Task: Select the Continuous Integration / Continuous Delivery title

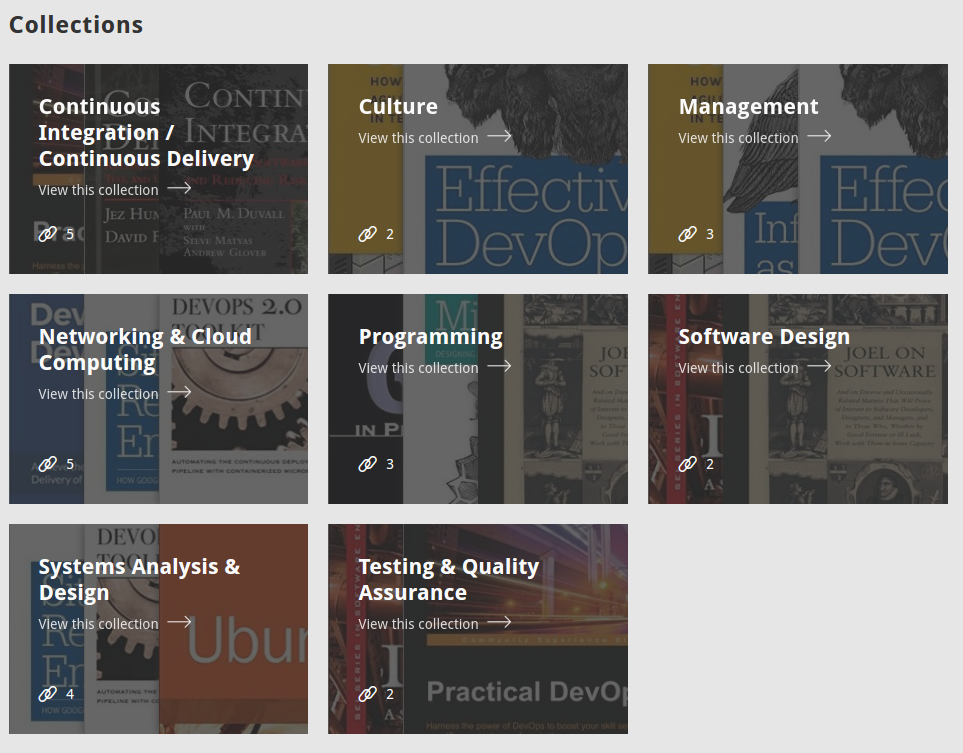Action: click(x=146, y=132)
